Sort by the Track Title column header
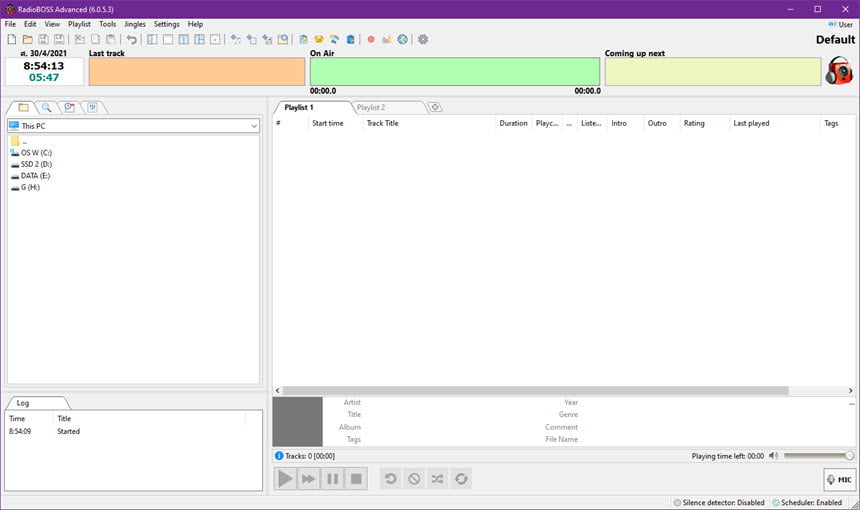The width and height of the screenshot is (860, 510). point(383,123)
